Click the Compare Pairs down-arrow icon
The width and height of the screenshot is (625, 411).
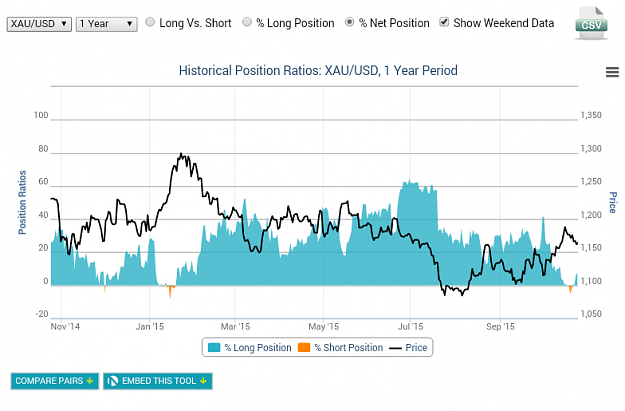(x=90, y=381)
